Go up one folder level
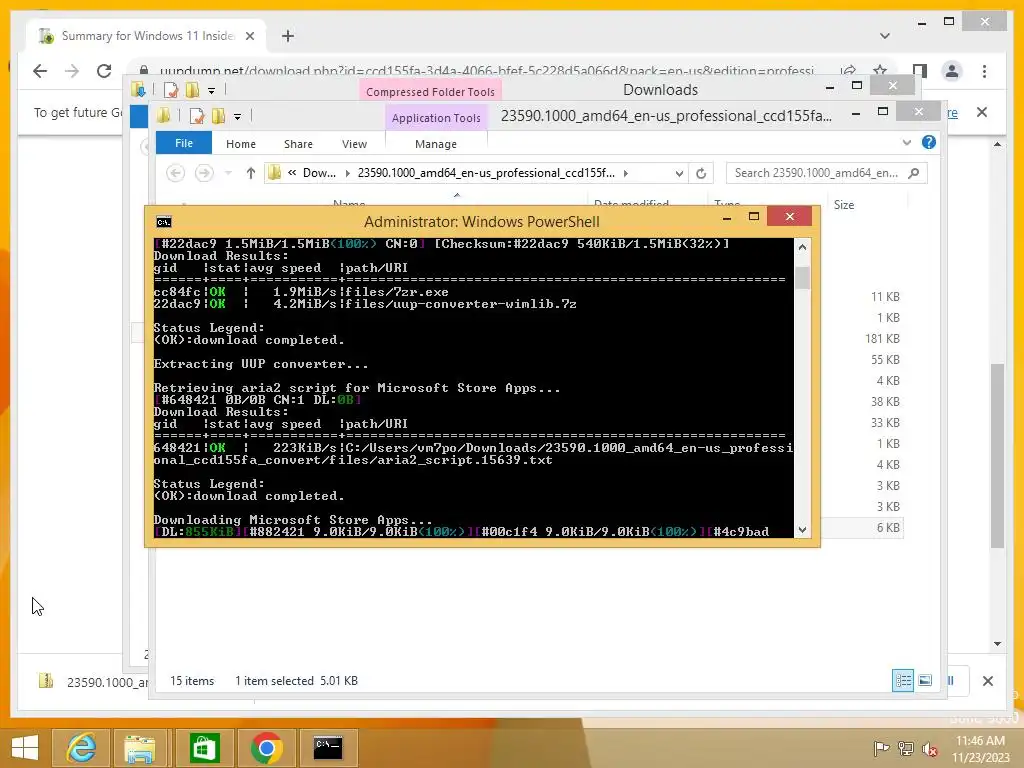 [x=251, y=173]
